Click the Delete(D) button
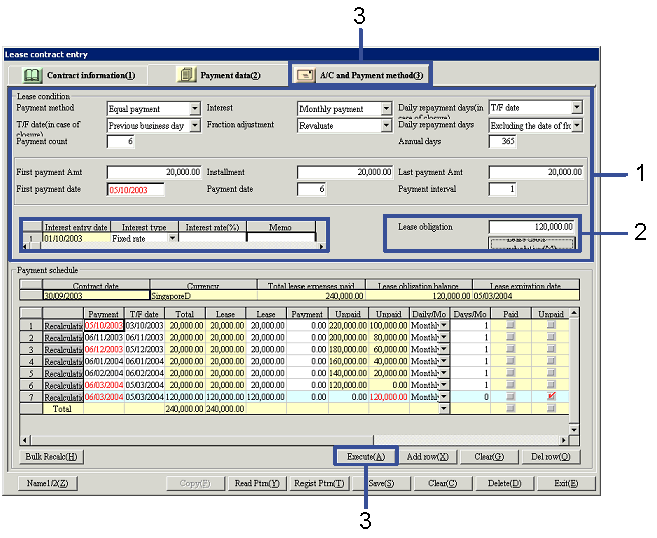The width and height of the screenshot is (657, 538). click(504, 484)
